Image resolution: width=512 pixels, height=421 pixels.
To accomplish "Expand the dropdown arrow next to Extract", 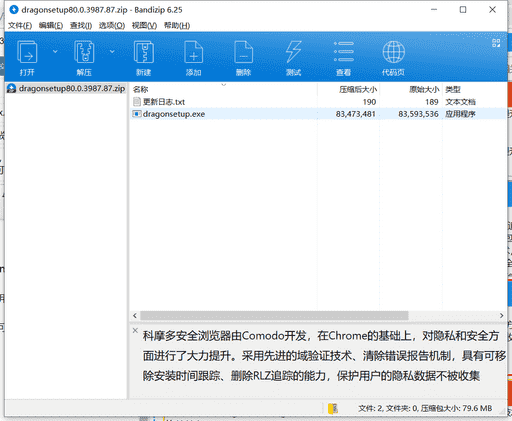I will point(112,51).
